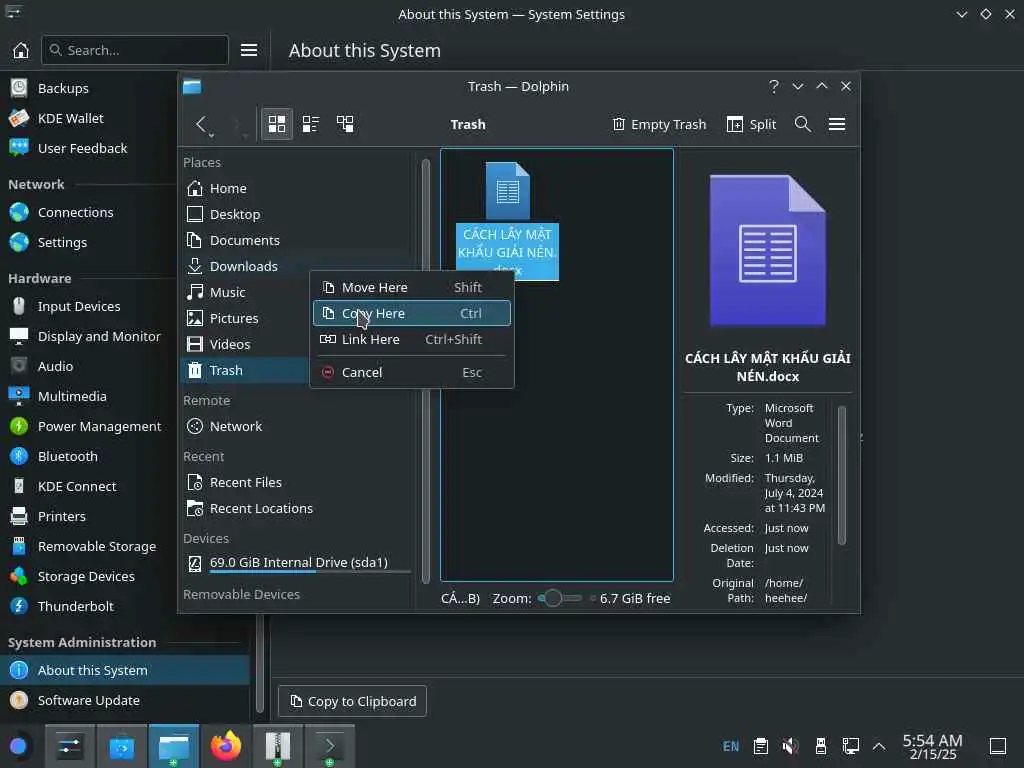This screenshot has height=768, width=1024.
Task: Open Dolphin hamburger menu
Action: [x=837, y=124]
